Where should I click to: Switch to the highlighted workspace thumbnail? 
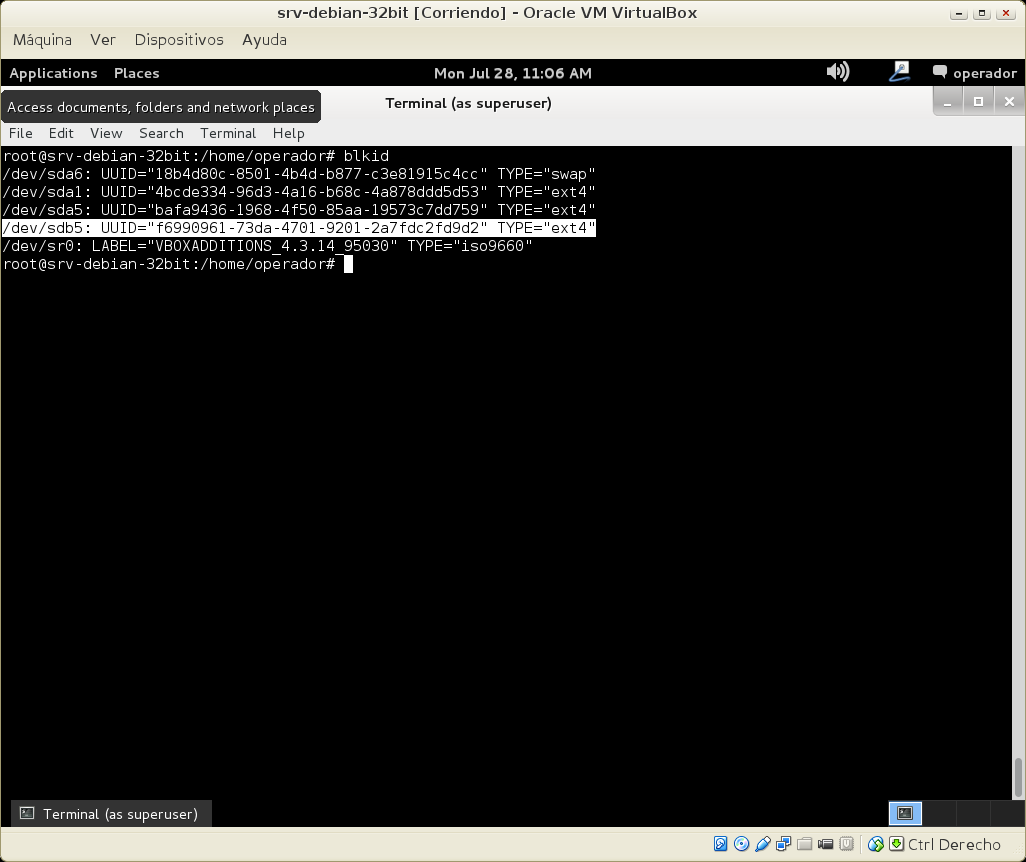(905, 814)
